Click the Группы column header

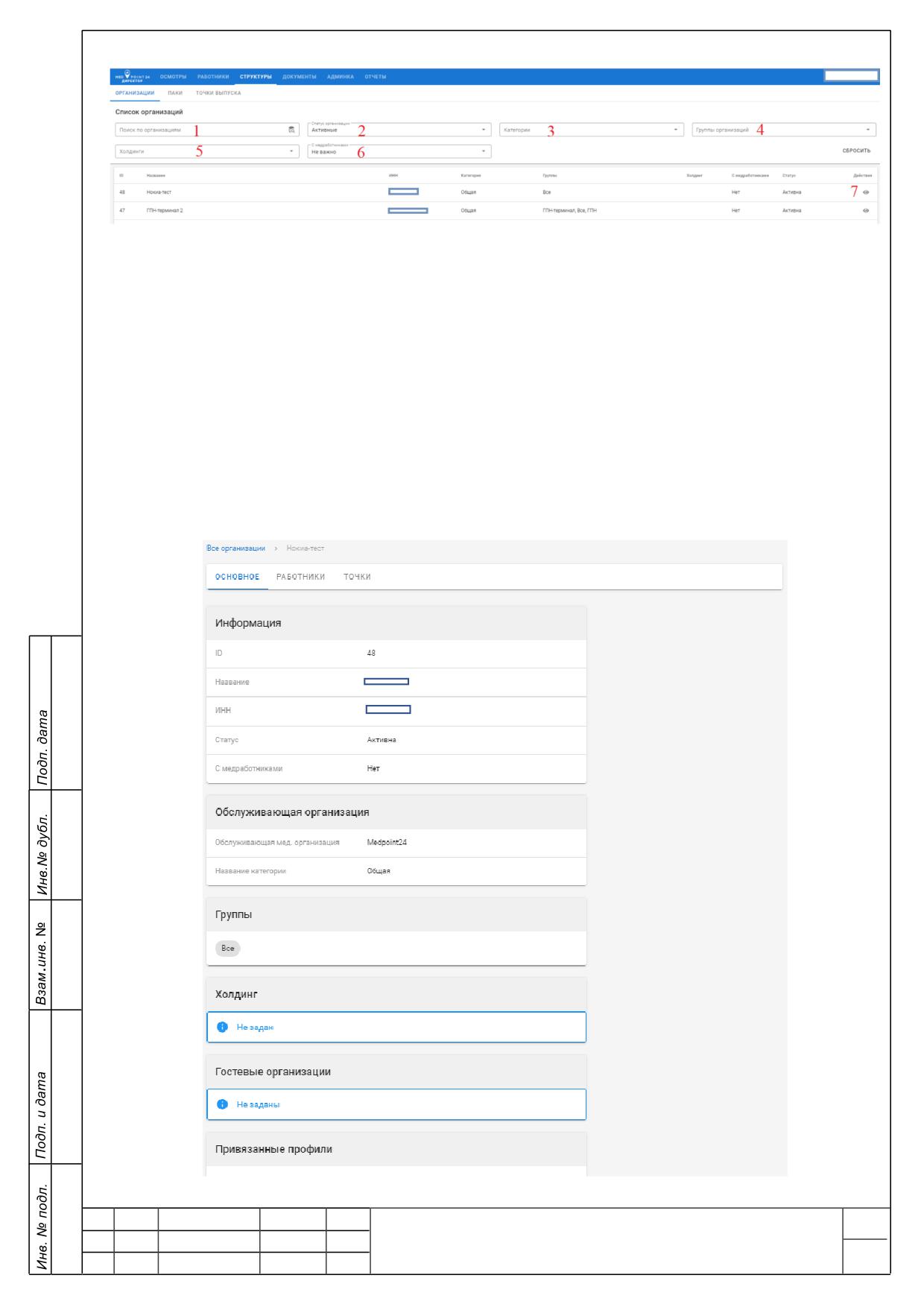click(550, 175)
